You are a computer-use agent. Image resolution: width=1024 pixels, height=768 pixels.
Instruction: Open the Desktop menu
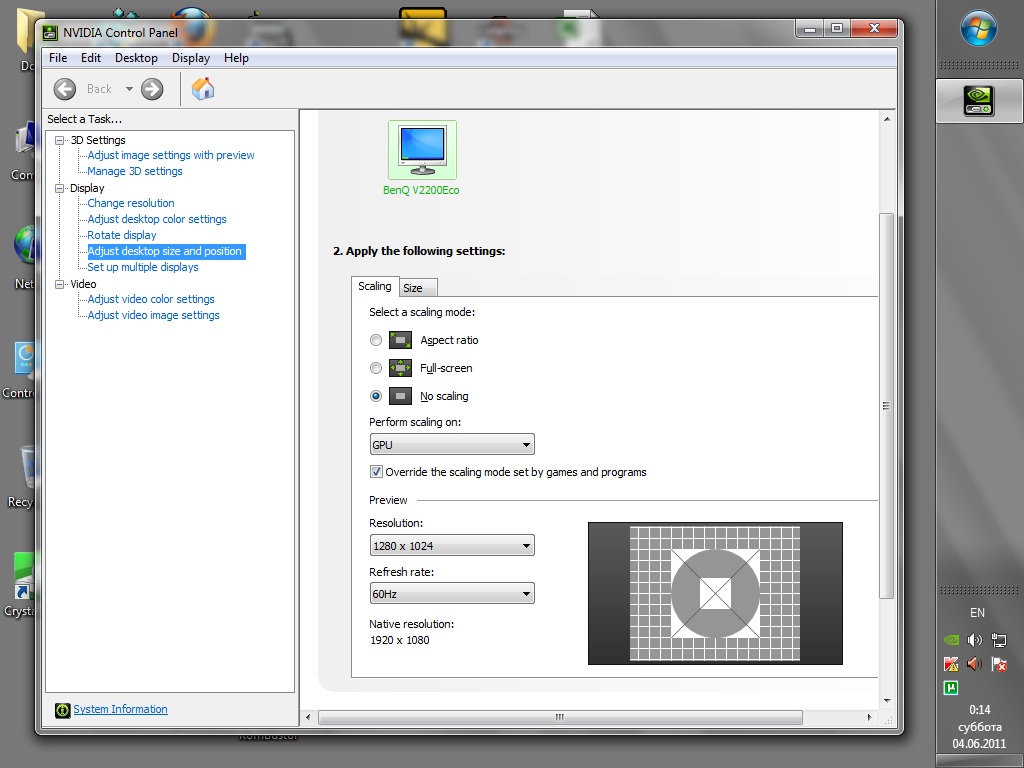pyautogui.click(x=136, y=58)
